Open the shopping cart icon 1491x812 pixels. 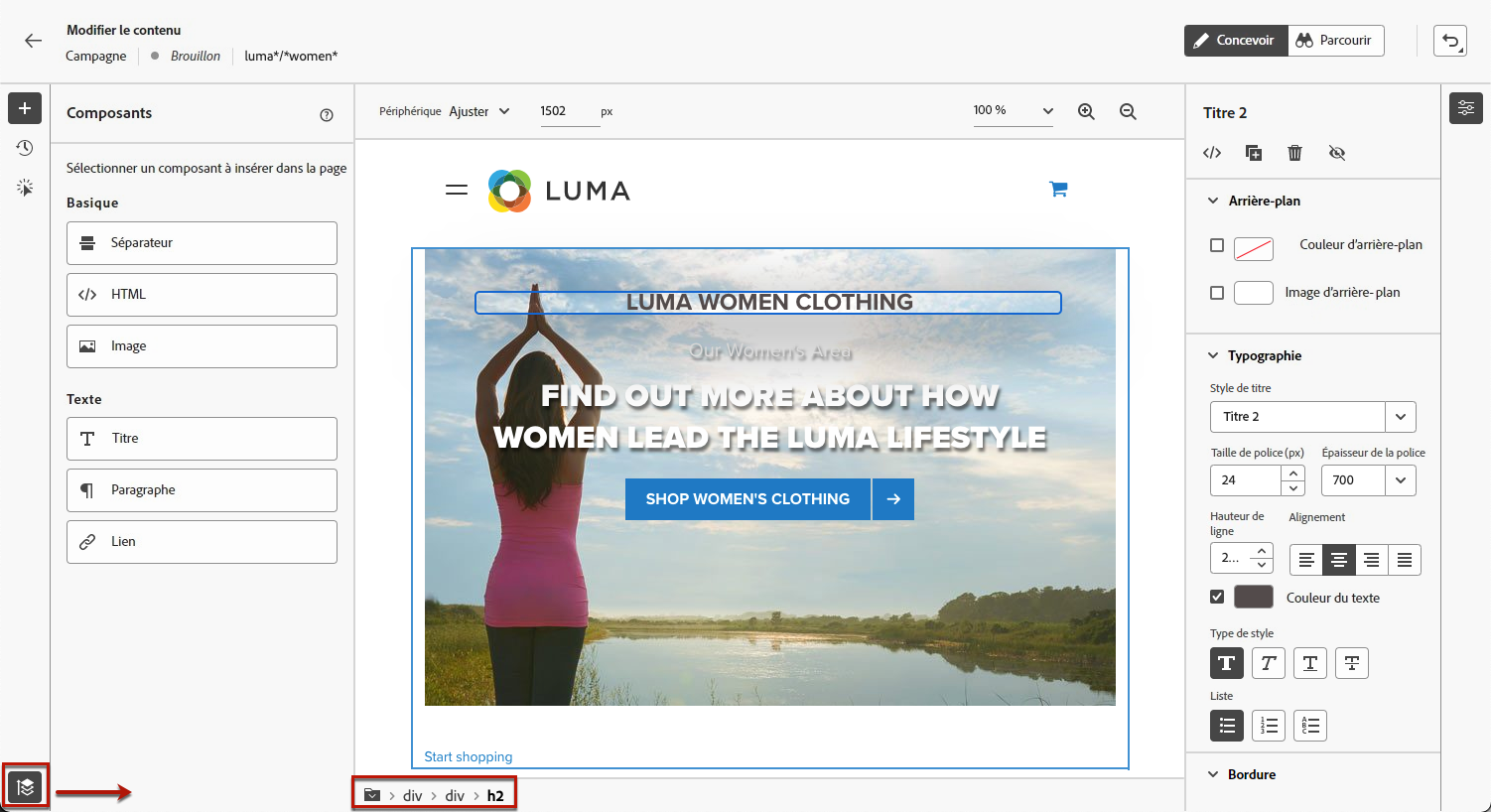point(1058,190)
